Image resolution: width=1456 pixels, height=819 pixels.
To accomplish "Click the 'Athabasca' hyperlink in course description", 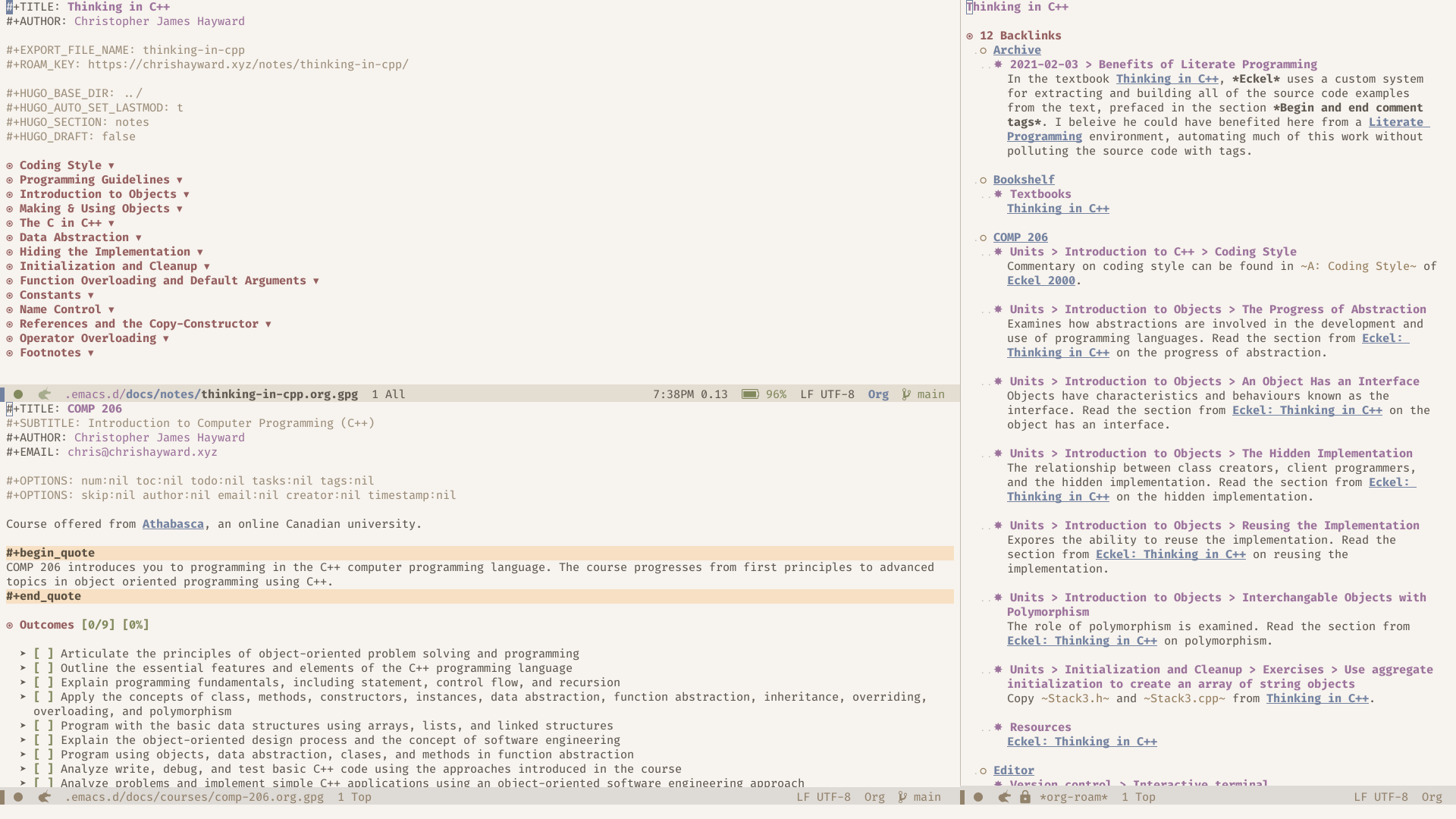I will (173, 524).
